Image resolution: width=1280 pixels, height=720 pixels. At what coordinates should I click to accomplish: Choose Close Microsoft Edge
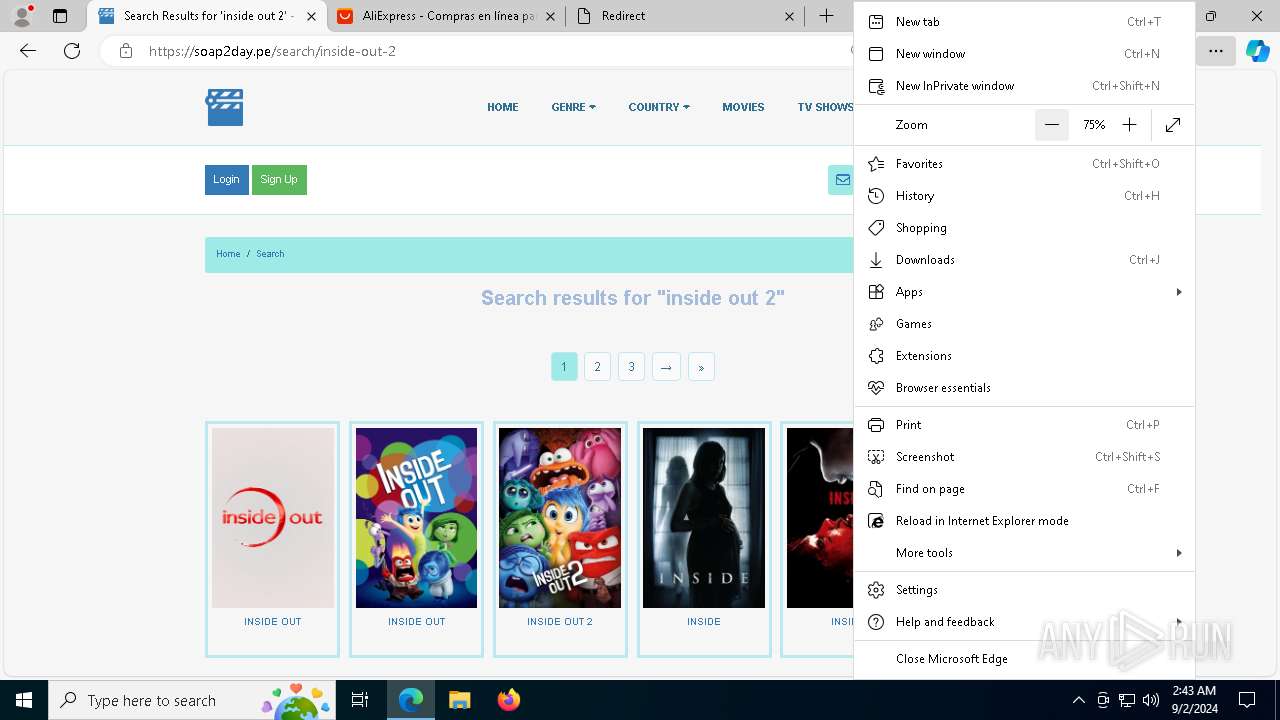click(x=1024, y=659)
